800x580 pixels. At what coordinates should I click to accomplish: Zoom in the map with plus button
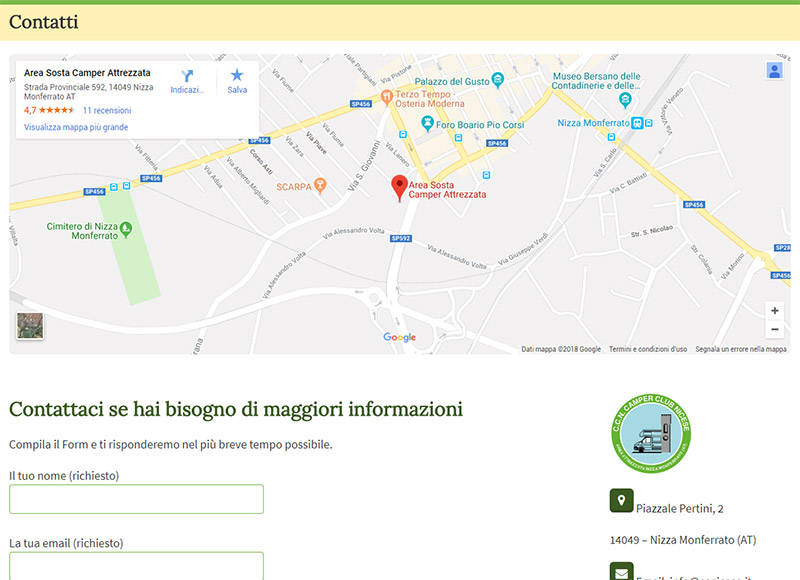tap(774, 311)
